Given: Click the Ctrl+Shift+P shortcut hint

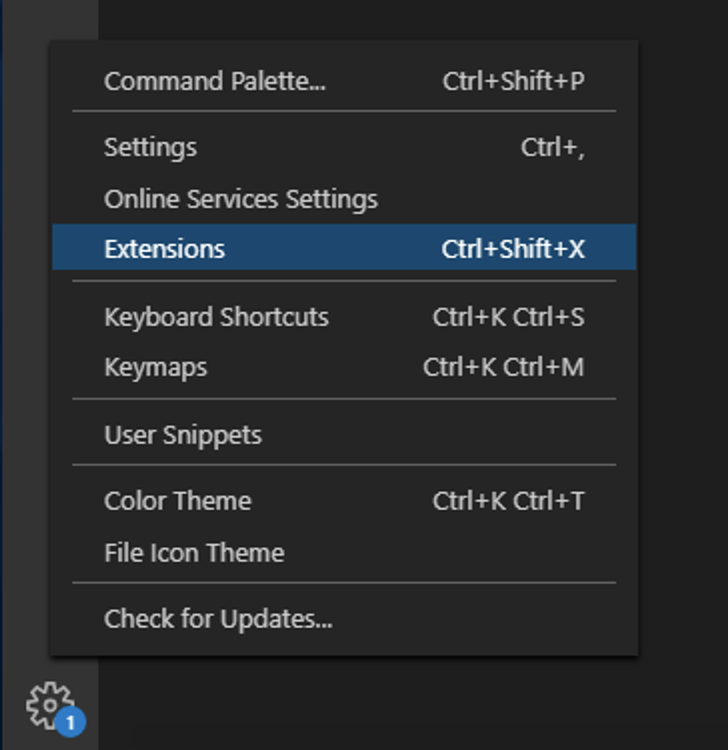Looking at the screenshot, I should [x=513, y=81].
